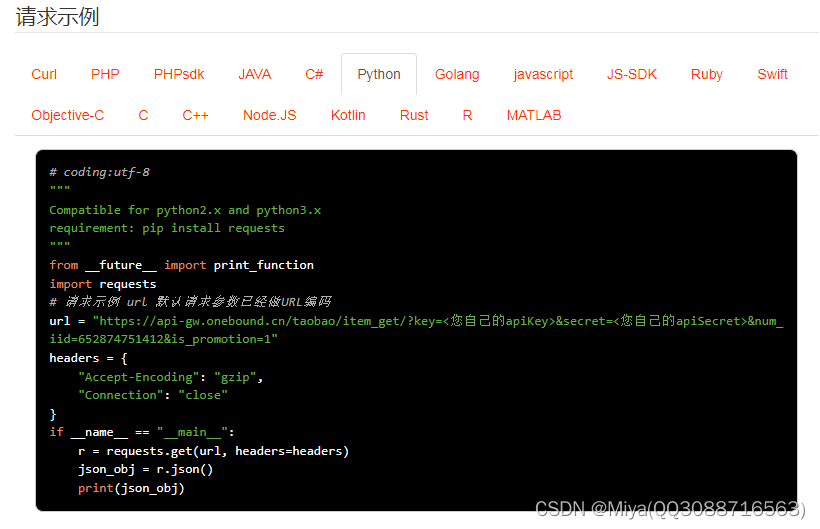Switch to the Curl tab

point(44,74)
